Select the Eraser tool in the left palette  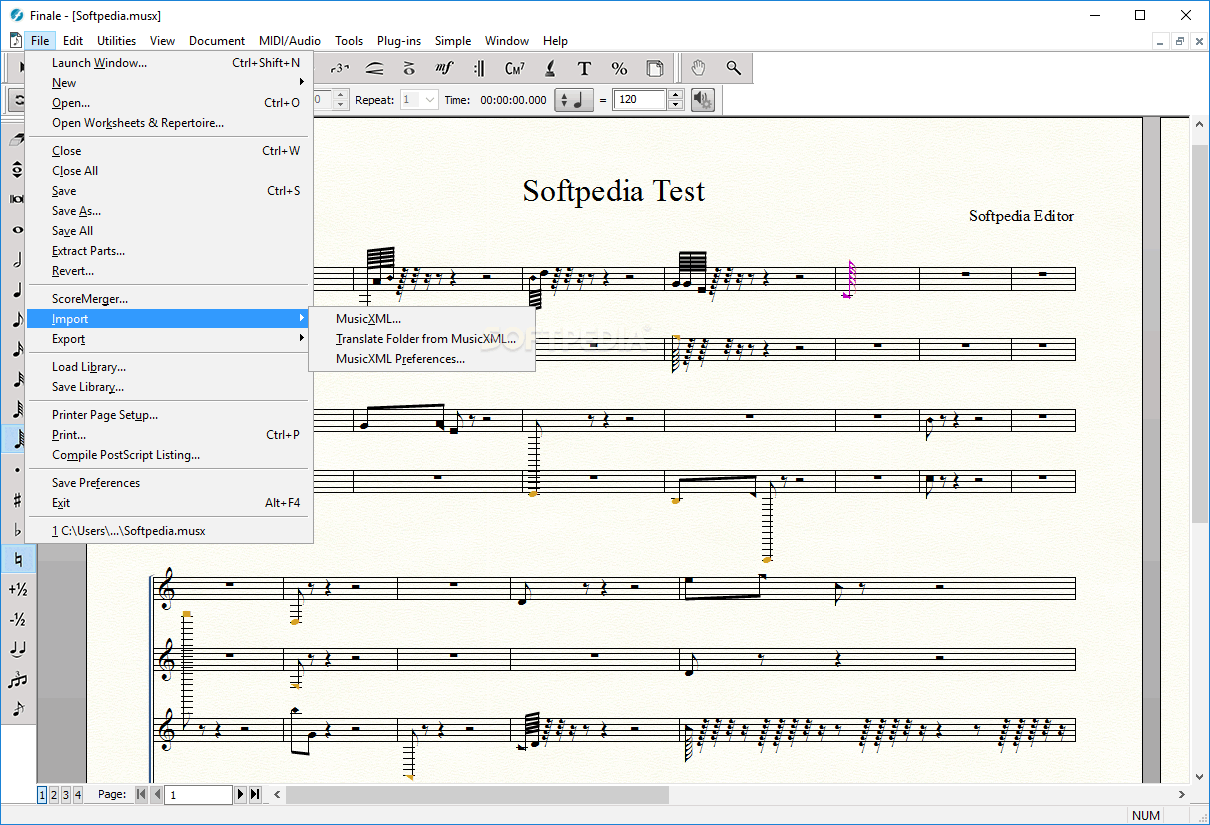17,139
